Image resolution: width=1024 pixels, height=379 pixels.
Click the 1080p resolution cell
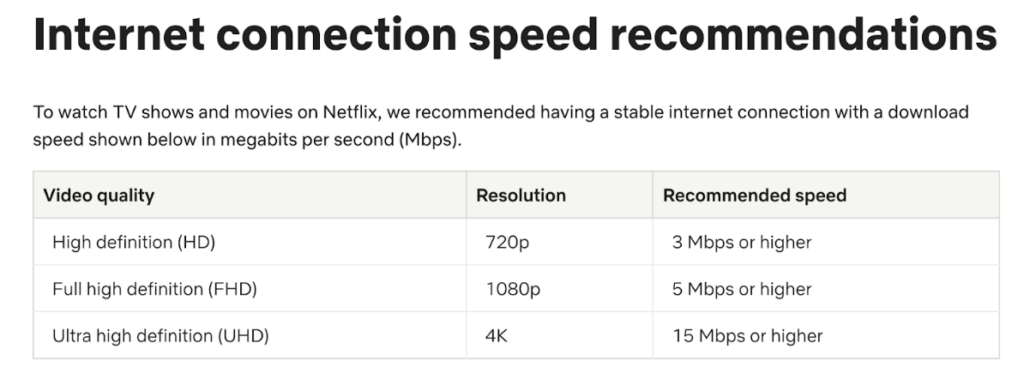tap(559, 289)
